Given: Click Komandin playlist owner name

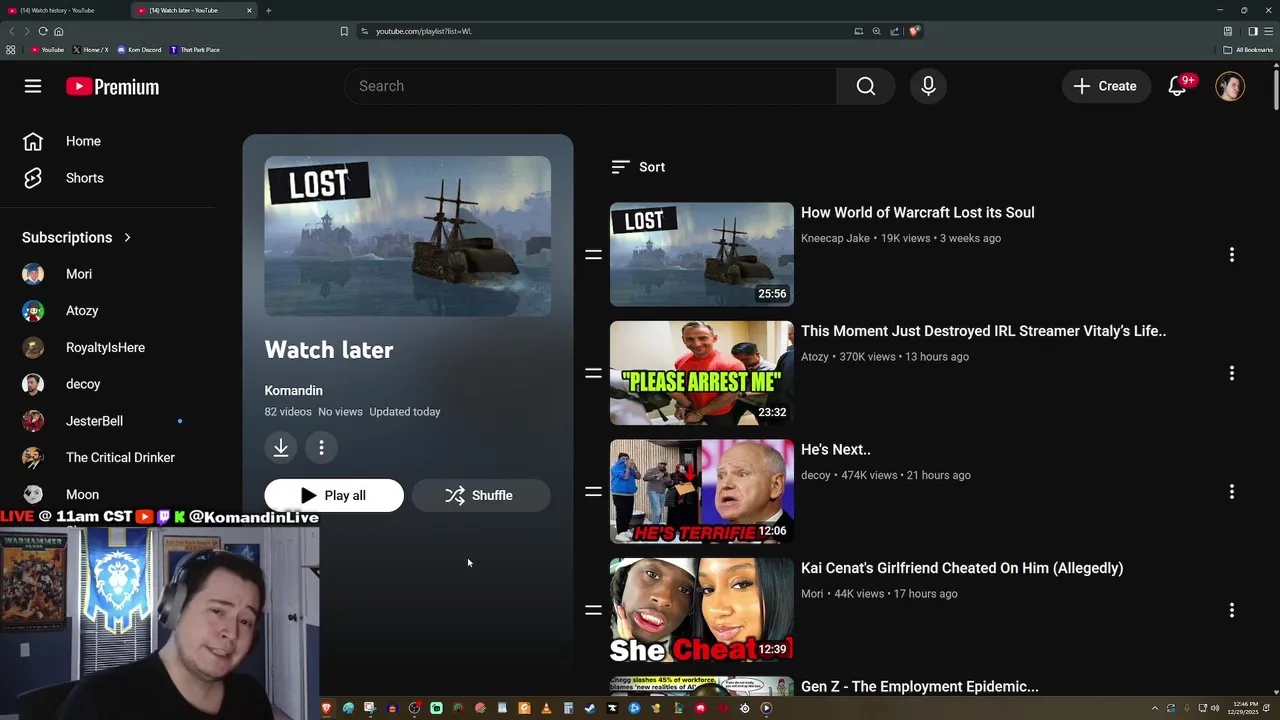Looking at the screenshot, I should (x=293, y=390).
